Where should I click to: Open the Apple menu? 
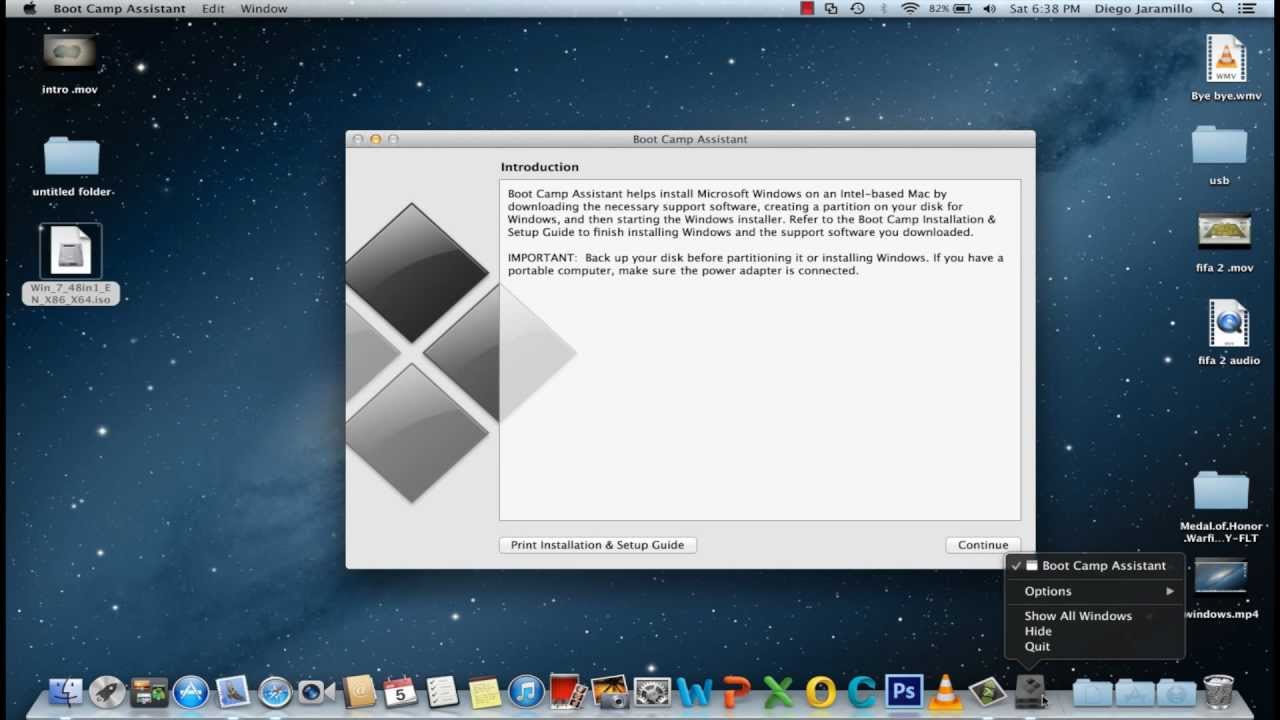click(29, 8)
